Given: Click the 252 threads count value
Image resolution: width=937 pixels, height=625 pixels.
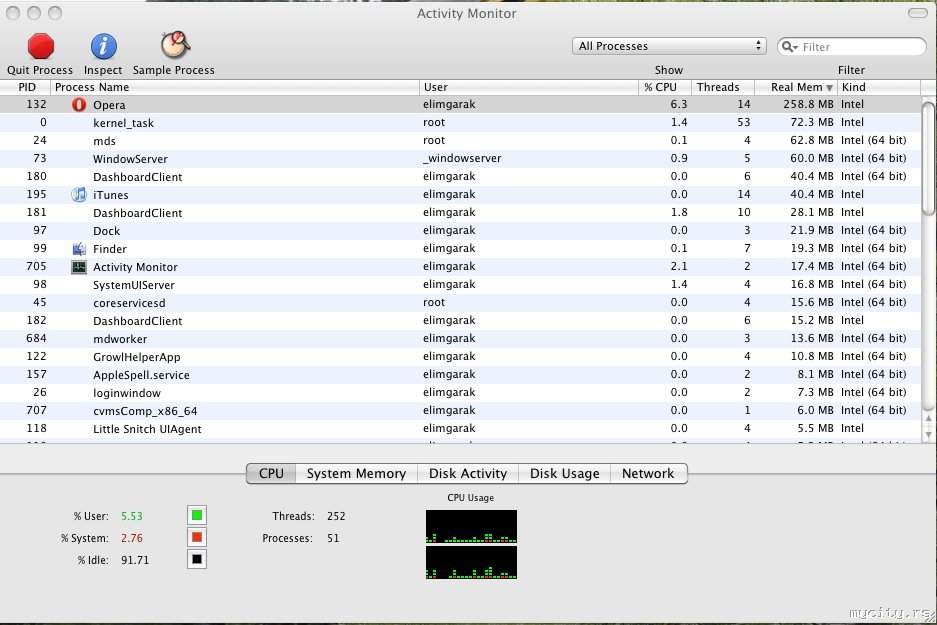Looking at the screenshot, I should pos(336,516).
